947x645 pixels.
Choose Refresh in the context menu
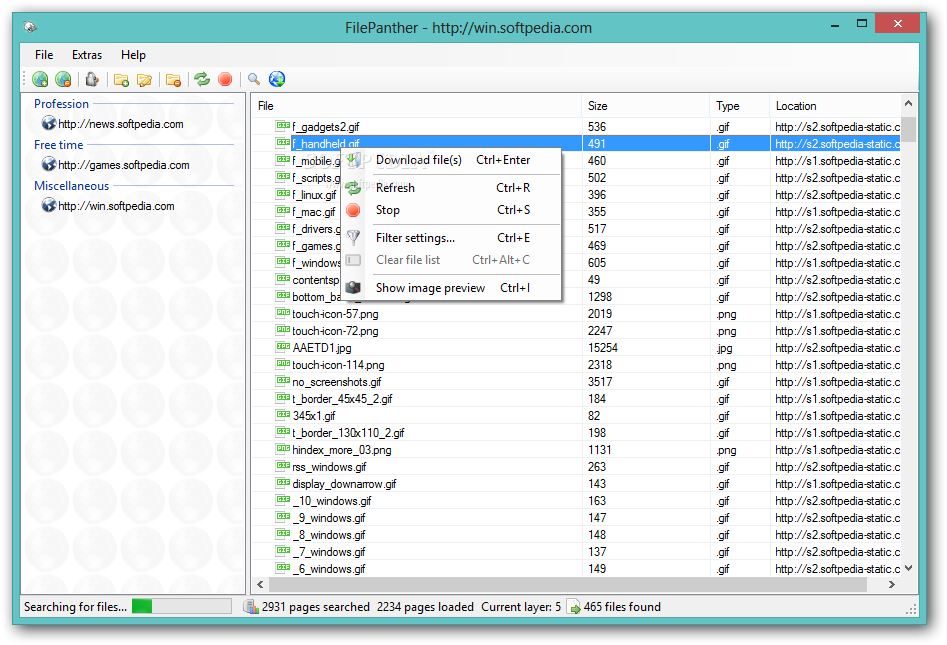pyautogui.click(x=452, y=188)
